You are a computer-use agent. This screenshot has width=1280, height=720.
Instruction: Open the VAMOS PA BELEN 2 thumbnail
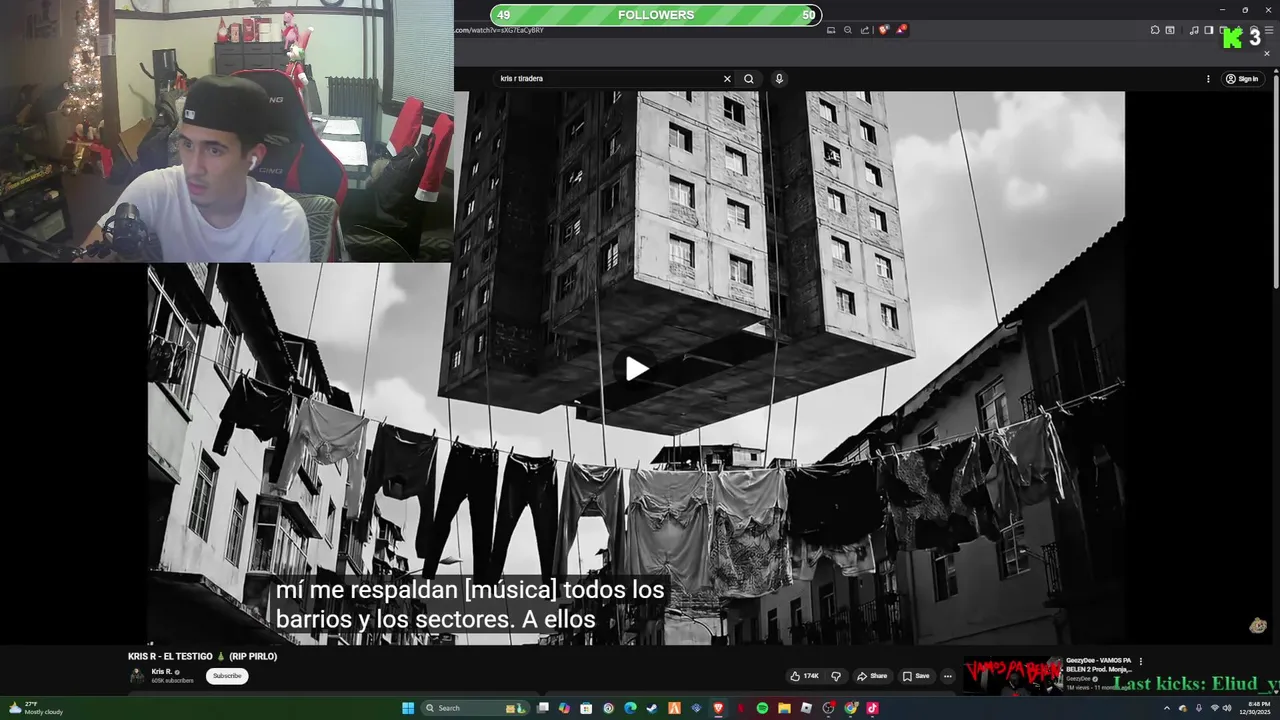coord(1012,675)
